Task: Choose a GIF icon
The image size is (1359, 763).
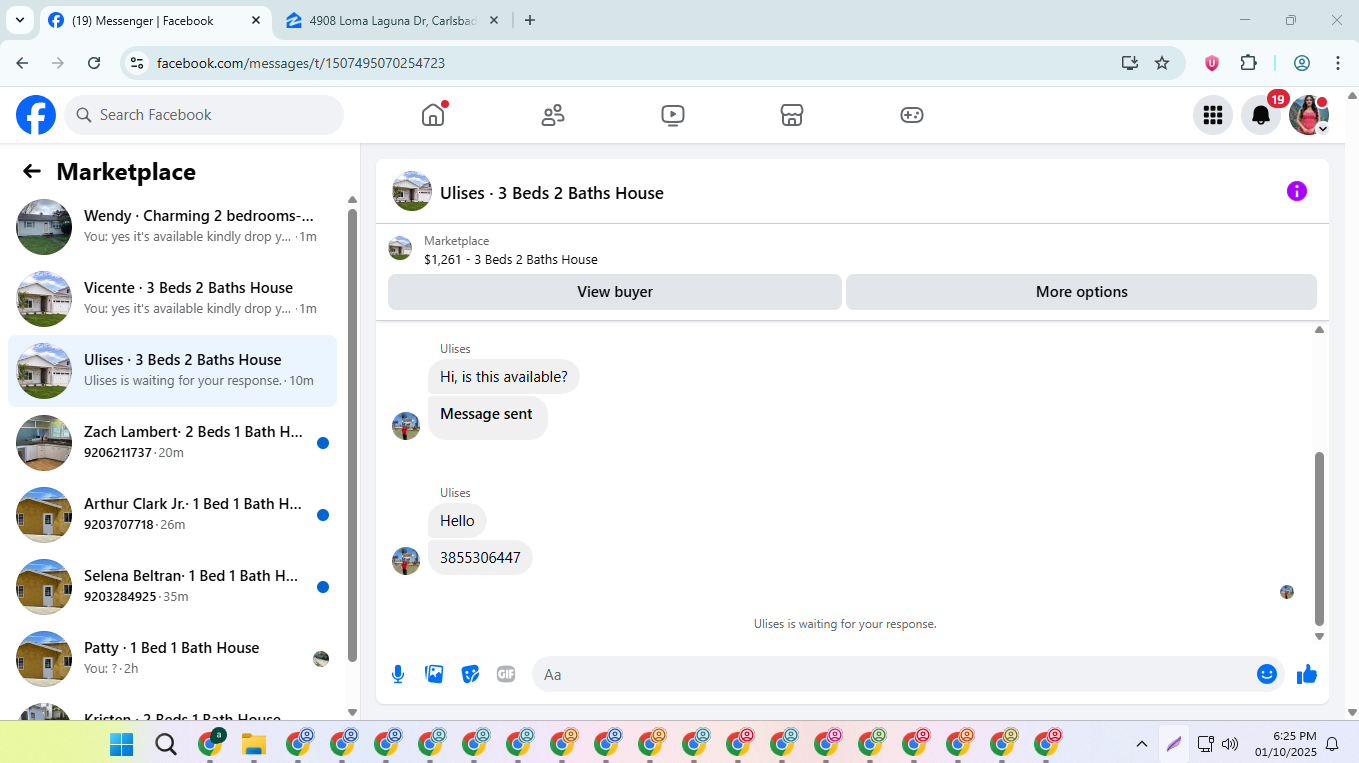Action: click(506, 674)
